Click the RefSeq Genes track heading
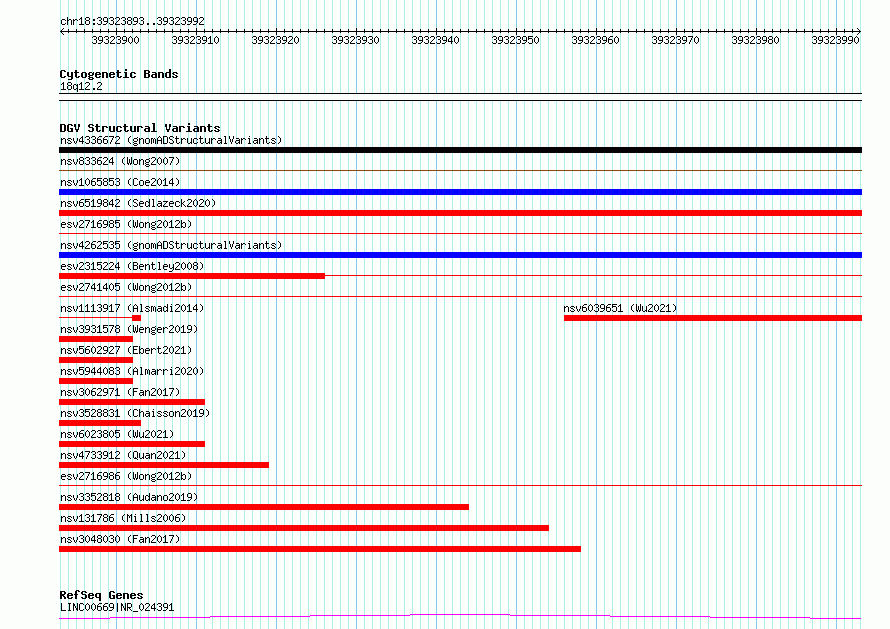Viewport: 890px width, 629px height. tap(101, 596)
